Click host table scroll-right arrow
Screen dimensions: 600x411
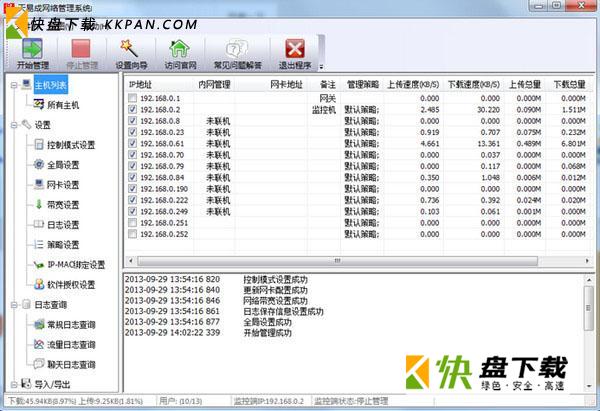pyautogui.click(x=587, y=261)
